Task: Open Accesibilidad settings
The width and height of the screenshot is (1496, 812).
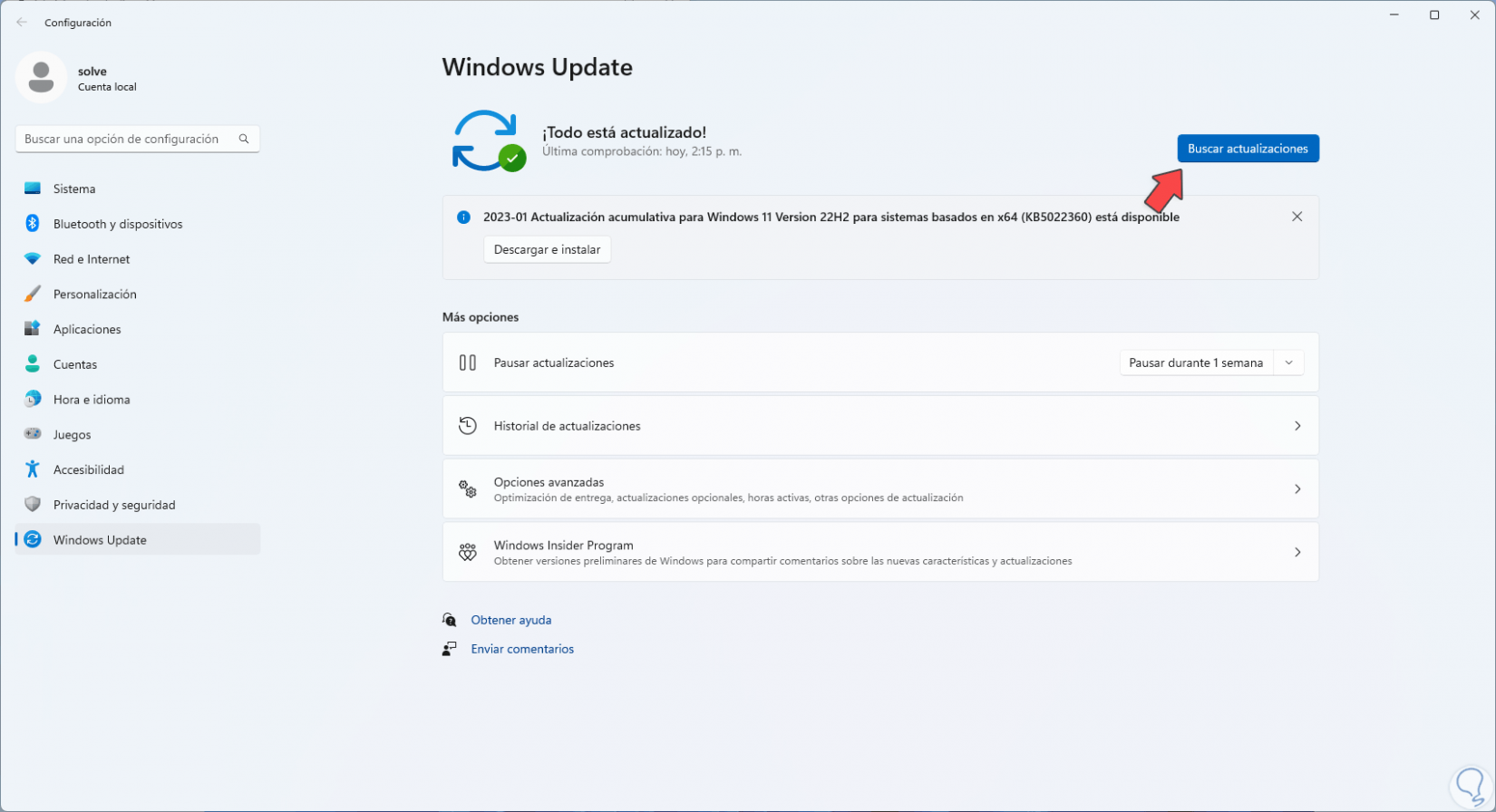Action: 138,469
